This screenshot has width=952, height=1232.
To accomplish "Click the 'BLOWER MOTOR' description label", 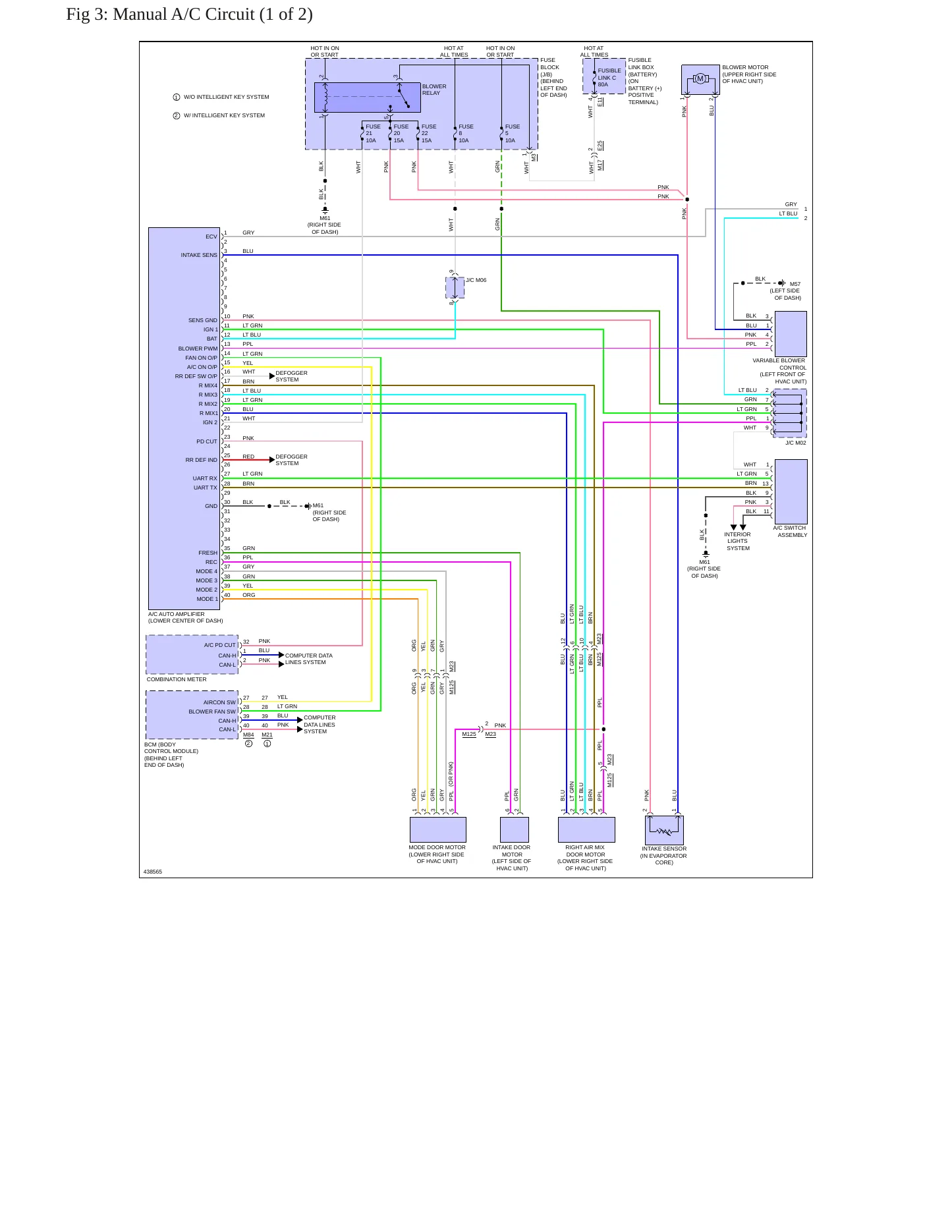I will (749, 74).
